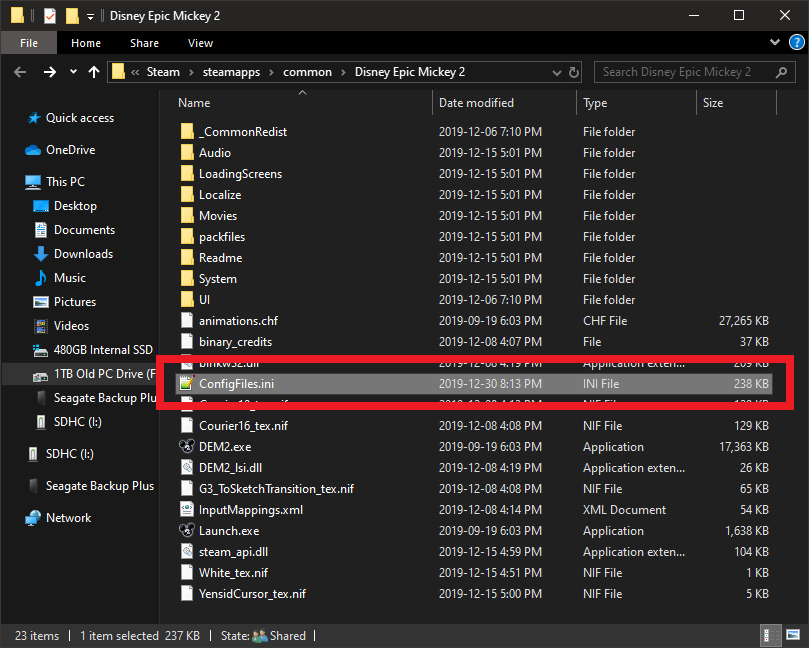Select the Audio folder icon
Viewport: 809px width, 648px height.
pos(187,153)
